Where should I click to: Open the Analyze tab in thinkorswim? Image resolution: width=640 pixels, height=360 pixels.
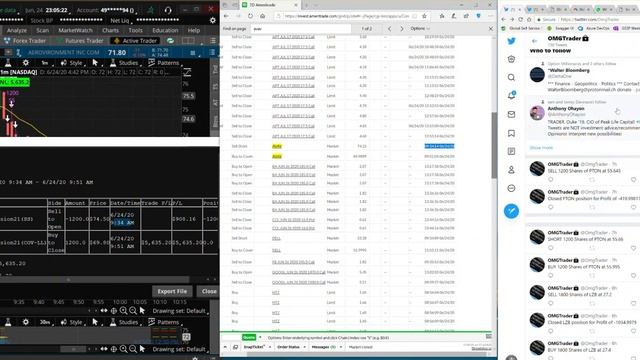[x=17, y=30]
